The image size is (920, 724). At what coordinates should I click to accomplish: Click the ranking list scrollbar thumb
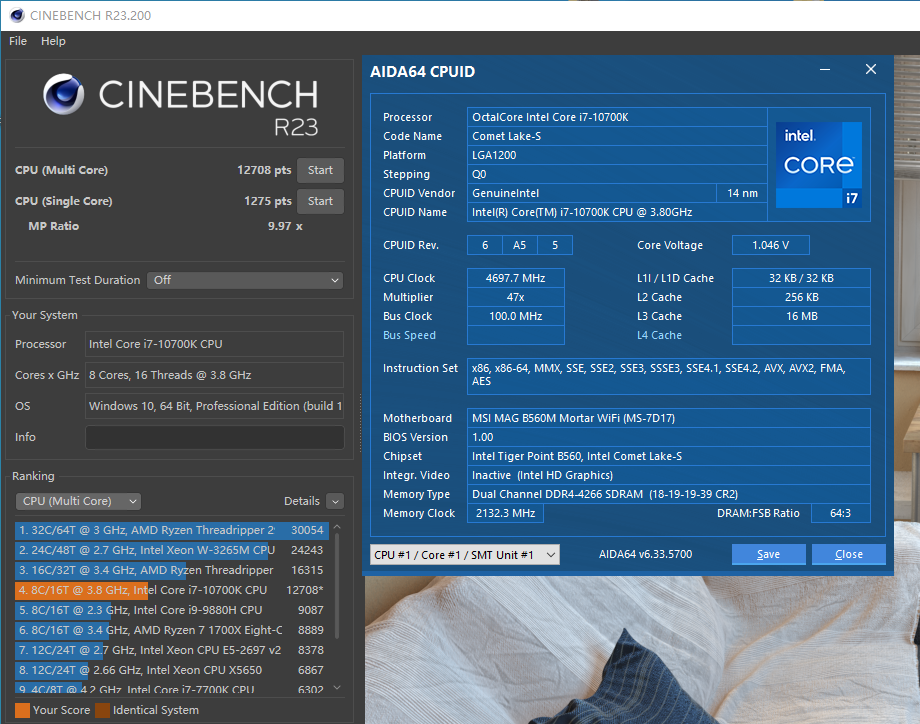coord(337,586)
